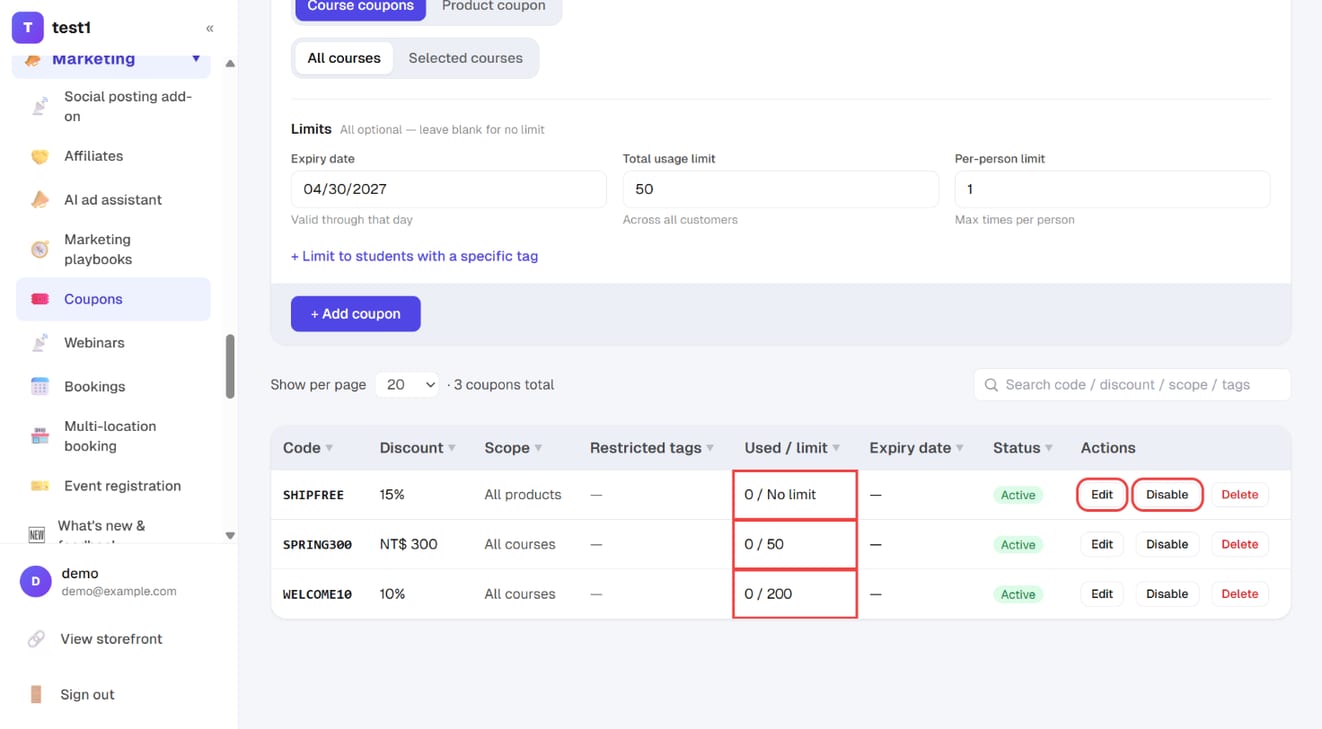Click the Coupons ticket icon
Image resolution: width=1322 pixels, height=729 pixels.
tap(40, 299)
